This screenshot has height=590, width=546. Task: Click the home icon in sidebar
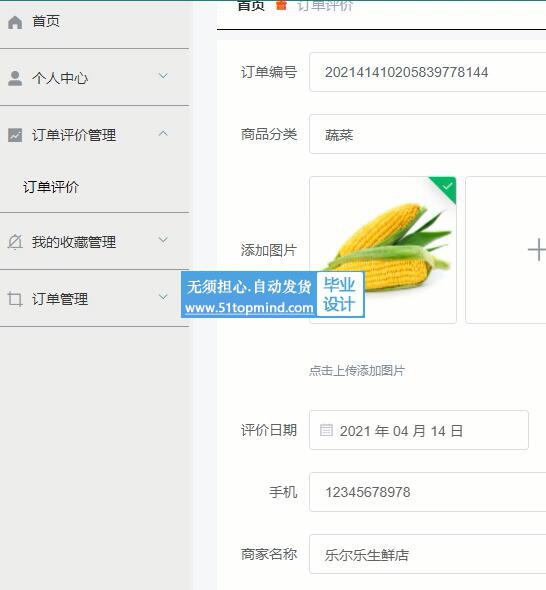tap(15, 22)
